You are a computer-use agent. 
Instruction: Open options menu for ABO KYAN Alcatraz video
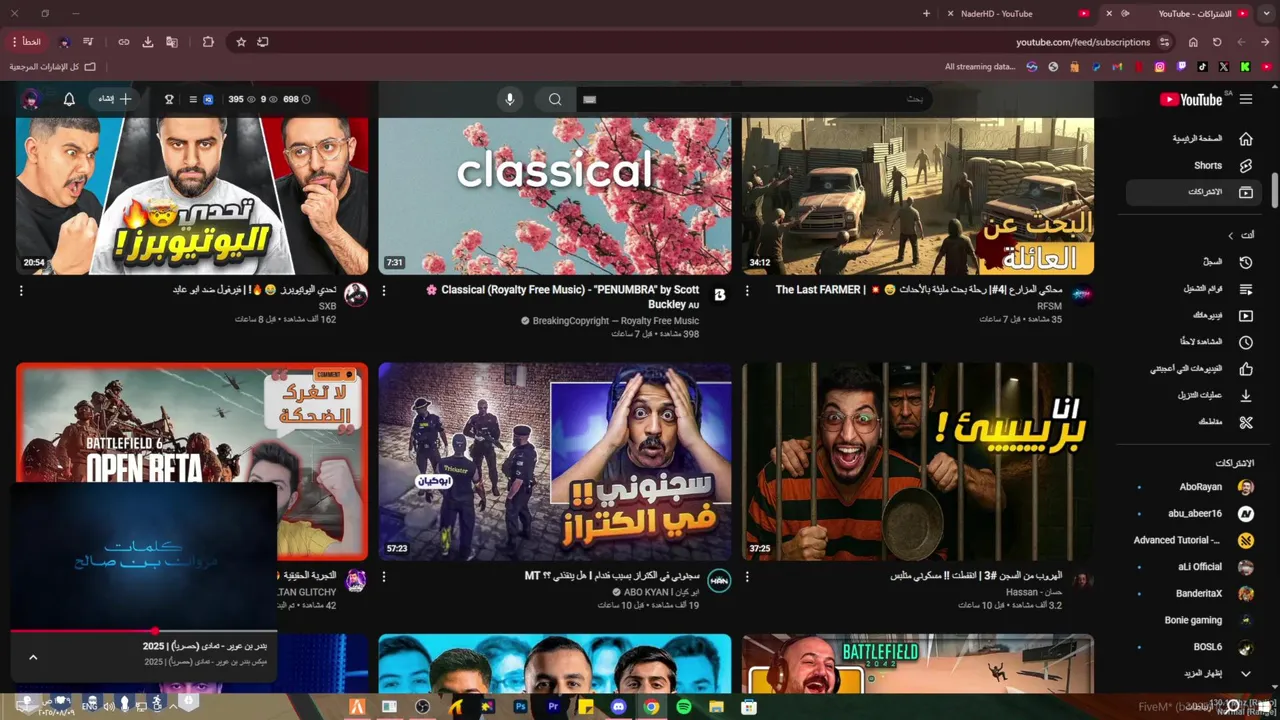tap(384, 577)
